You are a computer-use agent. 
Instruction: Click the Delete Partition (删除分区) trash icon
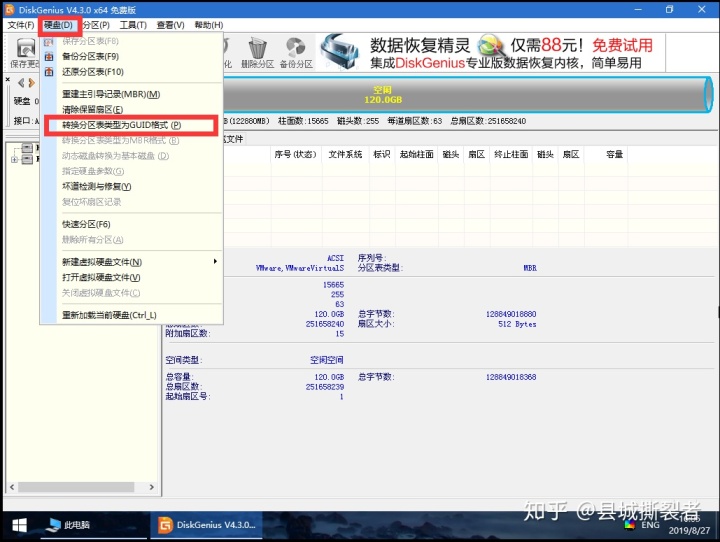tap(257, 52)
